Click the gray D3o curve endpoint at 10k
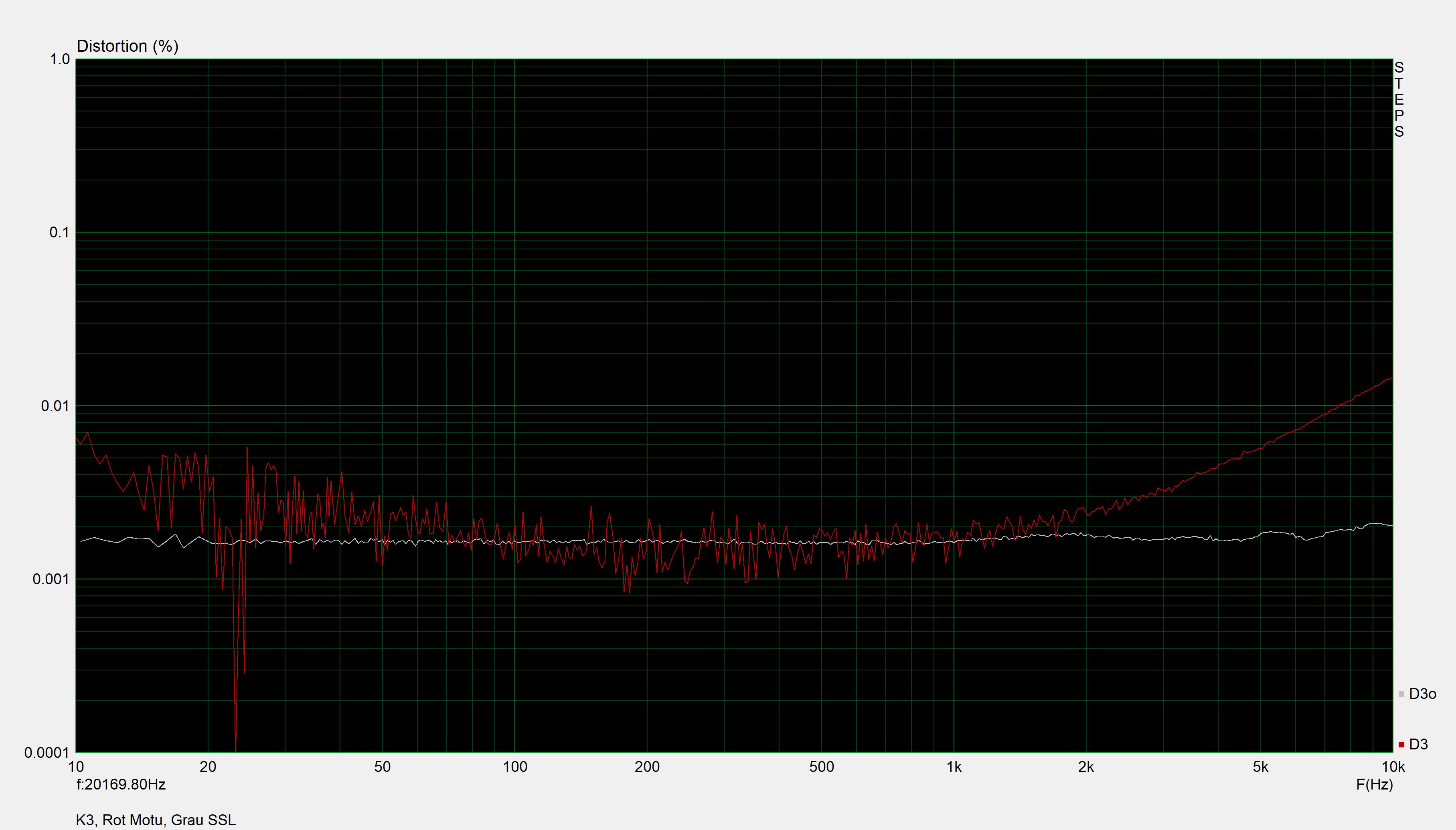This screenshot has width=1456, height=830. [1391, 525]
